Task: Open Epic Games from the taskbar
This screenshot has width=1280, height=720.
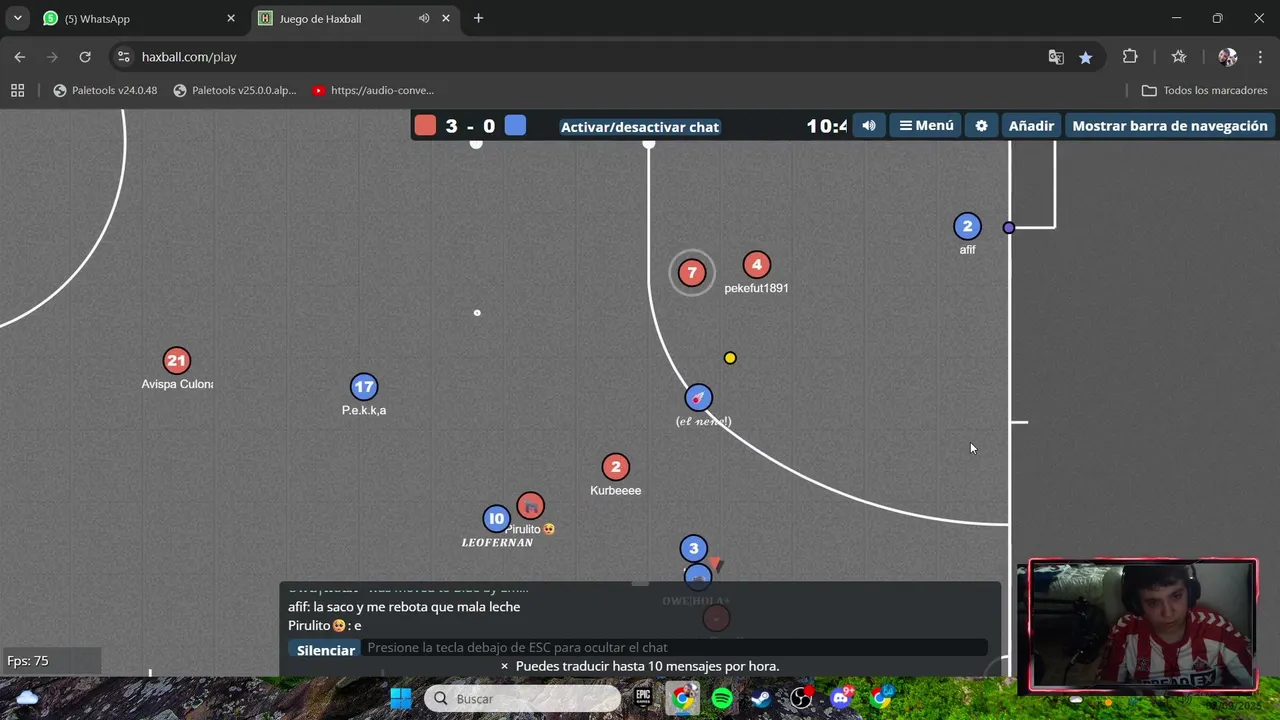Action: coord(643,698)
